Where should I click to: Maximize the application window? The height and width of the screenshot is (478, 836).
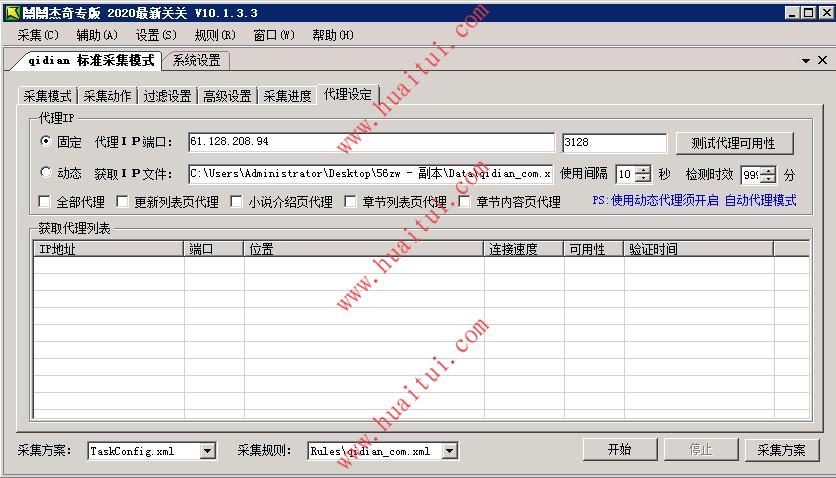(809, 13)
